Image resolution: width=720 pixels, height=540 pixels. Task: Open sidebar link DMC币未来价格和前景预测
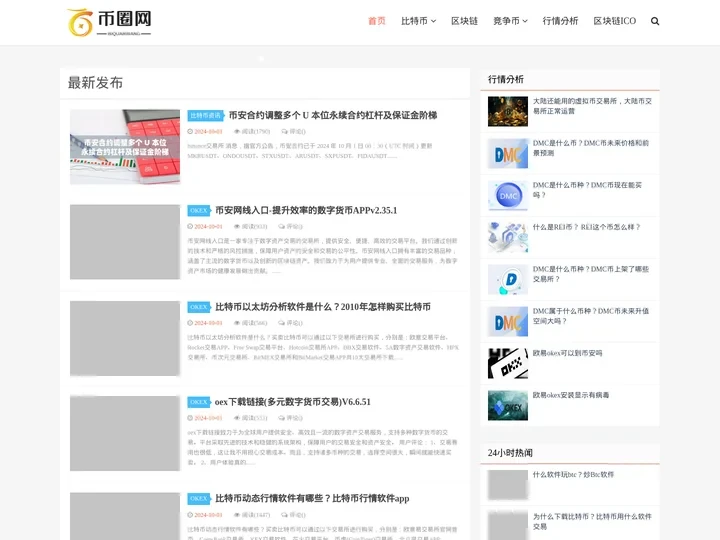point(591,148)
